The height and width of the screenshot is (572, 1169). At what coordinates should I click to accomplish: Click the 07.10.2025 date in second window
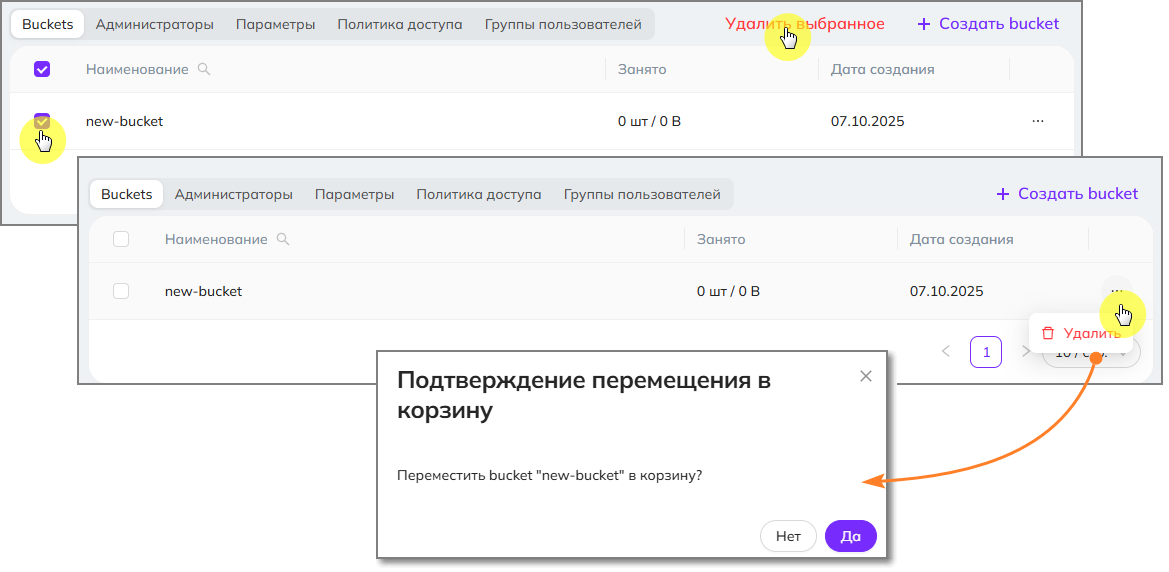[x=947, y=291]
